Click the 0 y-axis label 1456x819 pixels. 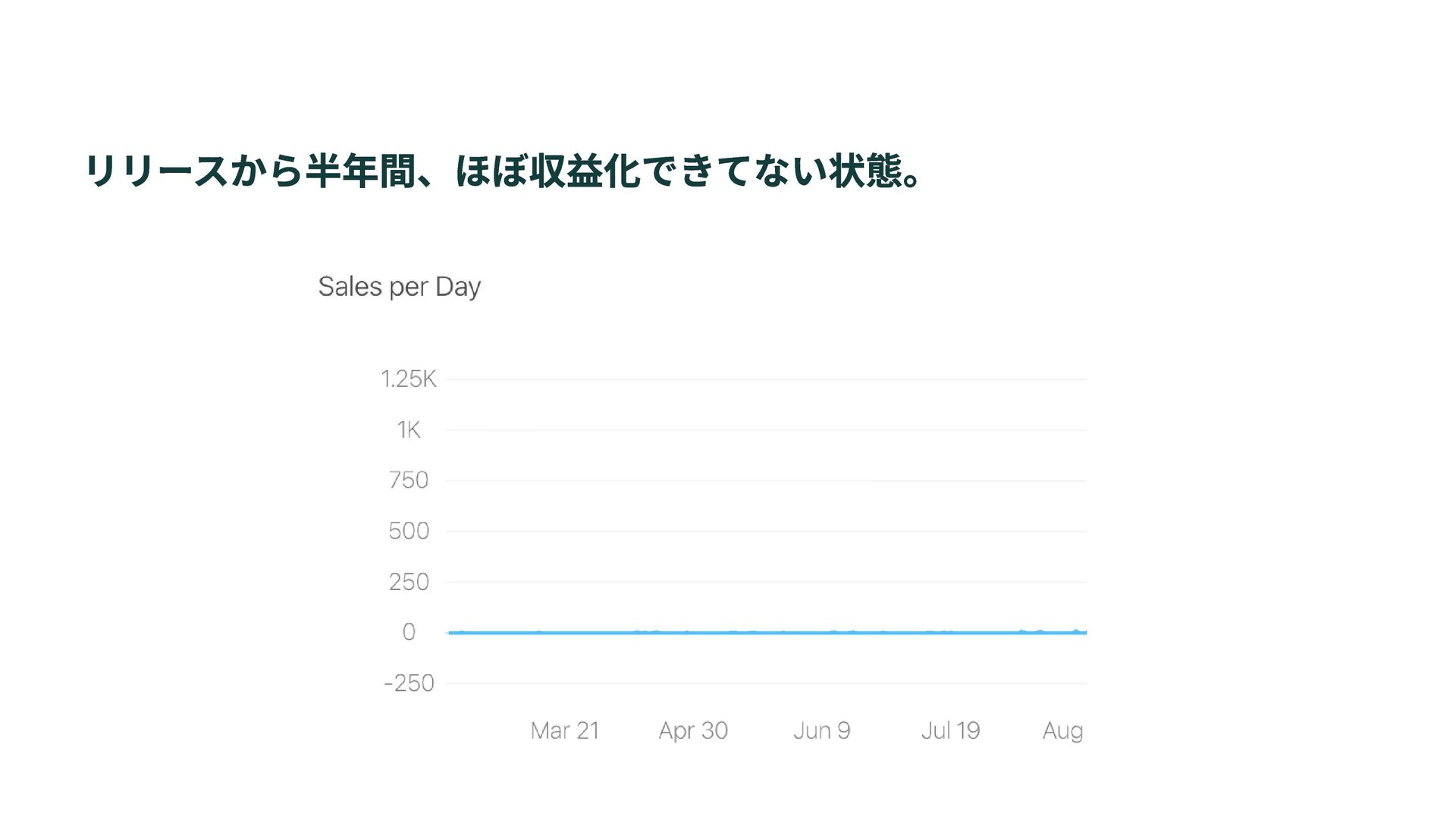point(409,632)
